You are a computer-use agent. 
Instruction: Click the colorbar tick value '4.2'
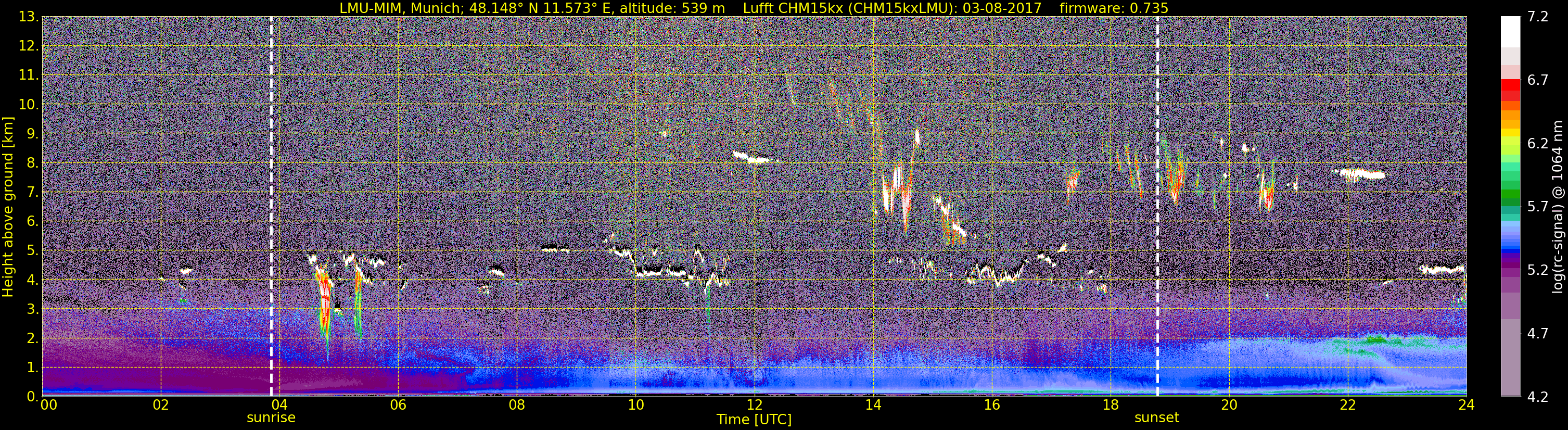pyautogui.click(x=1538, y=397)
